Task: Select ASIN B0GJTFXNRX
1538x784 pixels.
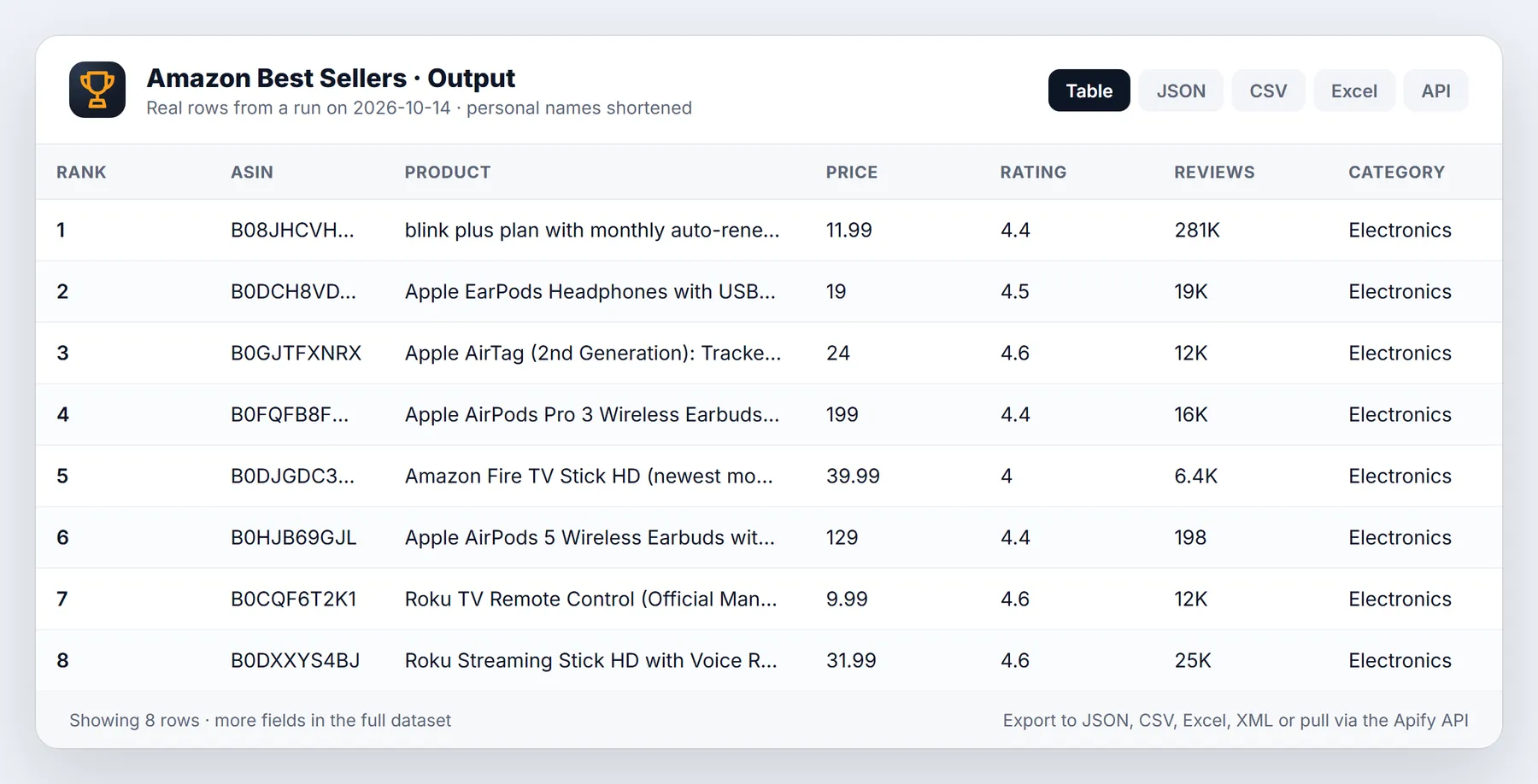Action: 296,353
